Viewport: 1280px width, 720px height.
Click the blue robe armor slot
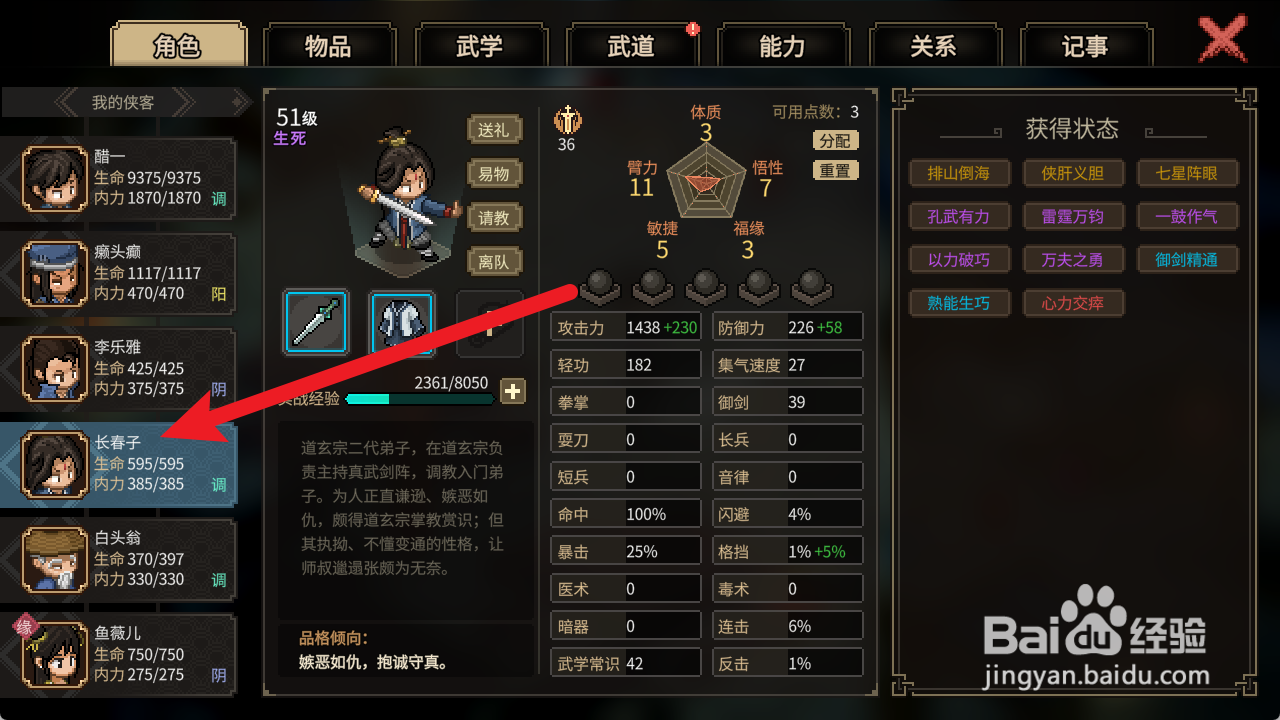coord(403,323)
